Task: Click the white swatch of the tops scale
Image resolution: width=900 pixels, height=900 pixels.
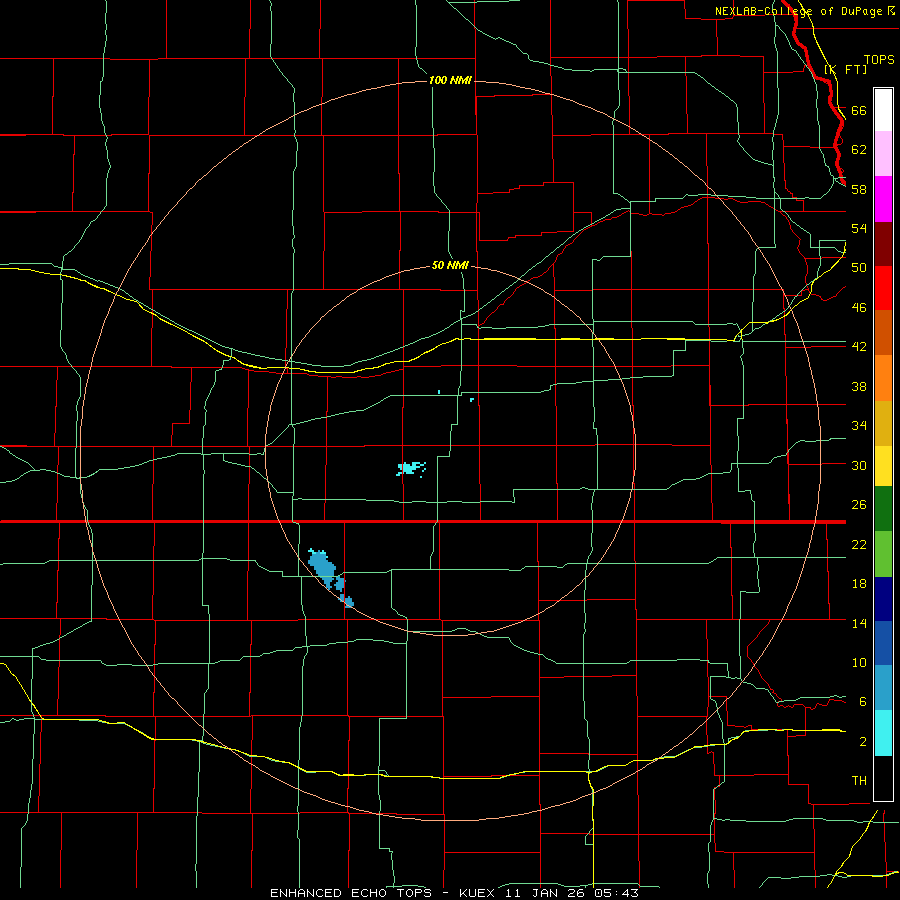Action: pos(883,110)
